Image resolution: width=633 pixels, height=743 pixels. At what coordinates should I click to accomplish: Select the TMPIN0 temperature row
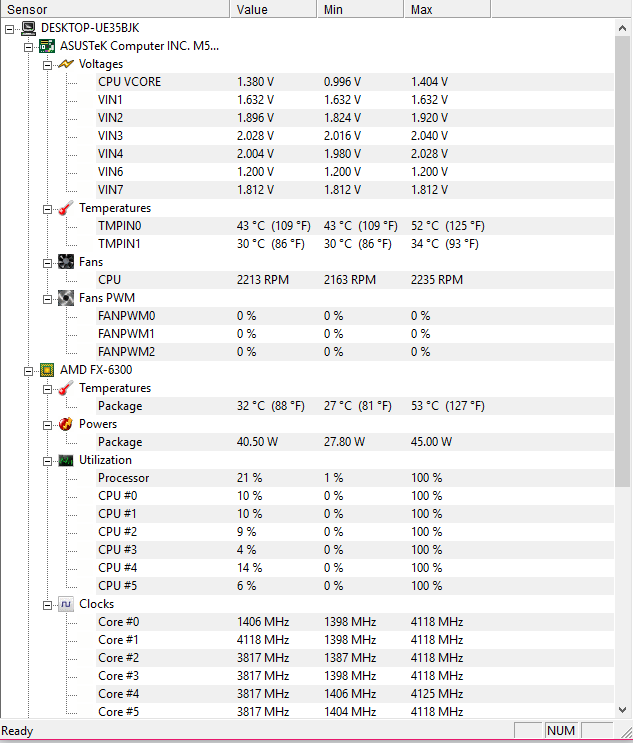click(354, 226)
